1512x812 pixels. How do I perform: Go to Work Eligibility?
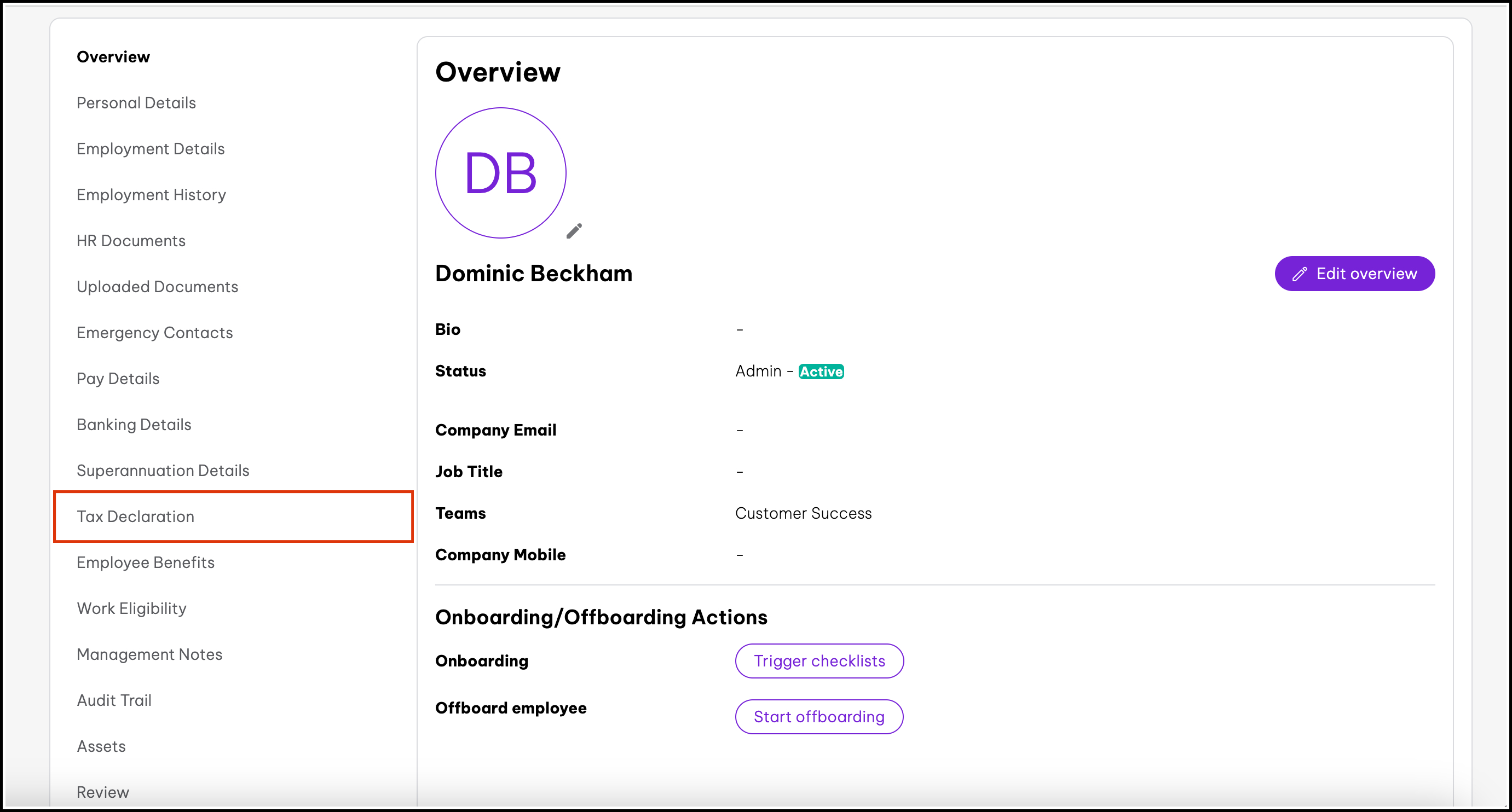point(131,608)
